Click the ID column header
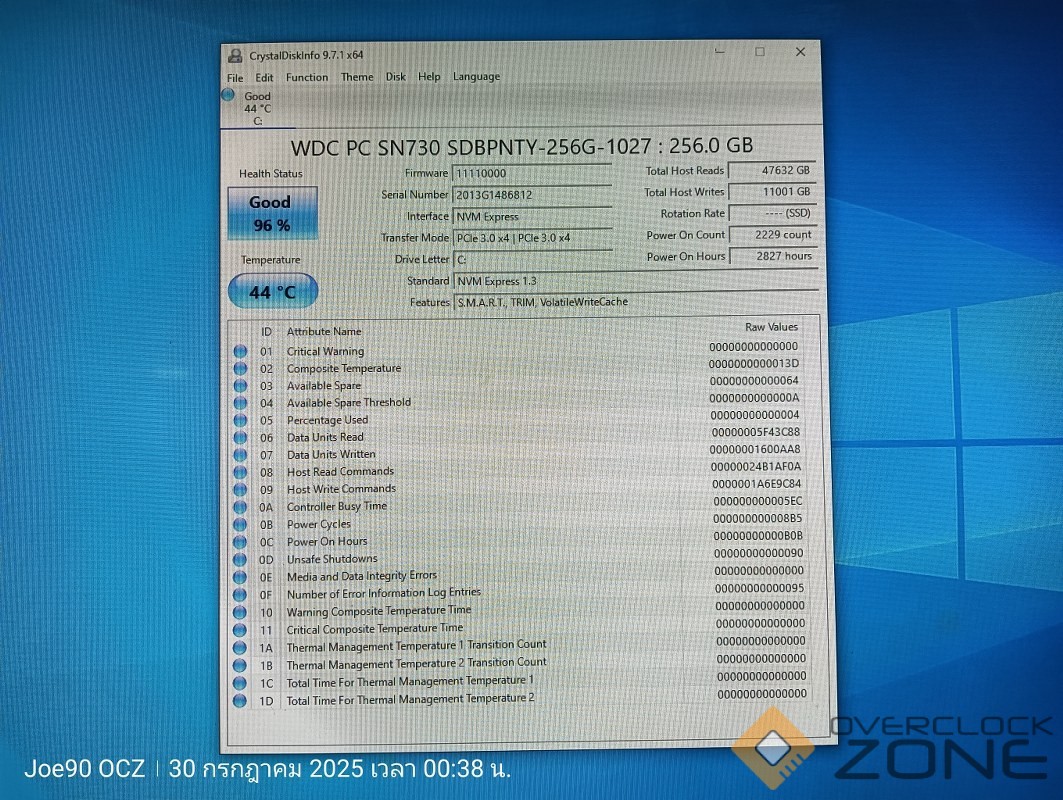 pos(266,332)
